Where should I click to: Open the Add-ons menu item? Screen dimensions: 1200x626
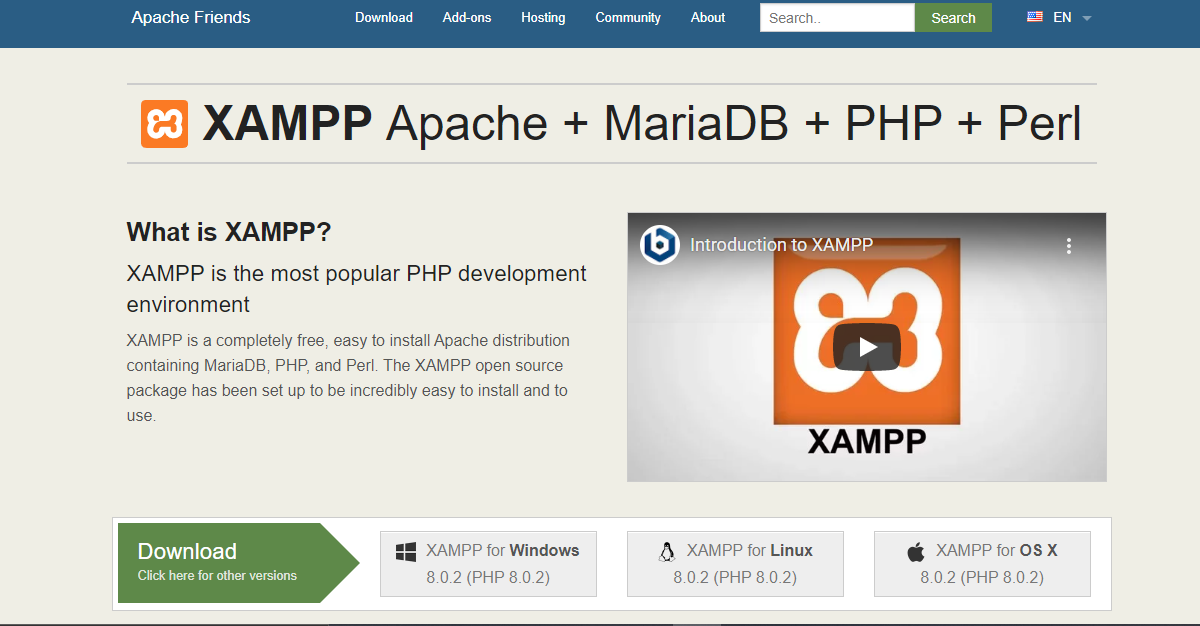[x=467, y=17]
